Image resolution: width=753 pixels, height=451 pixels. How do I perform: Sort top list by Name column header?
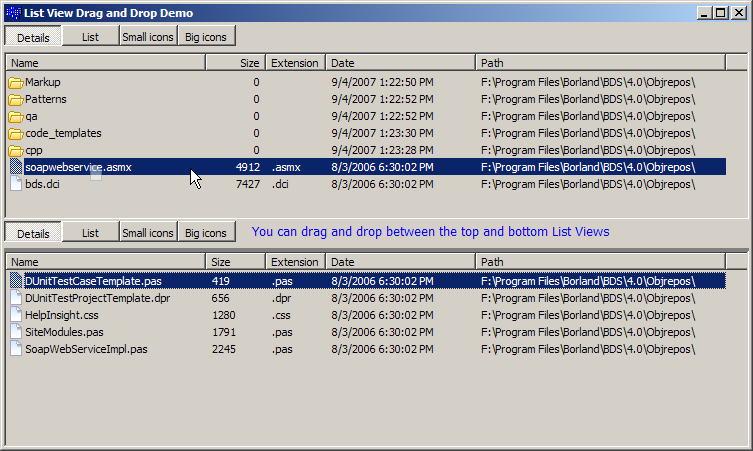[105, 63]
